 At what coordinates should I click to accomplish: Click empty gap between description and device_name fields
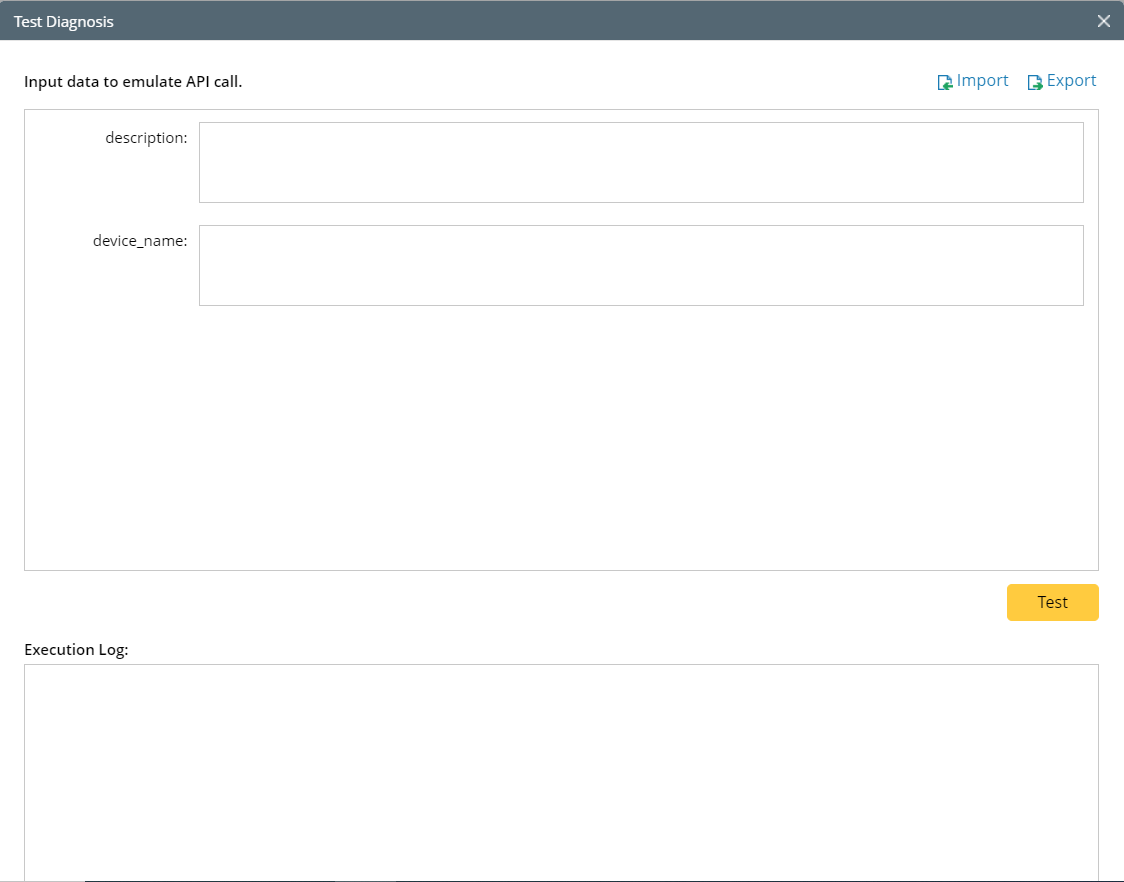click(x=641, y=214)
